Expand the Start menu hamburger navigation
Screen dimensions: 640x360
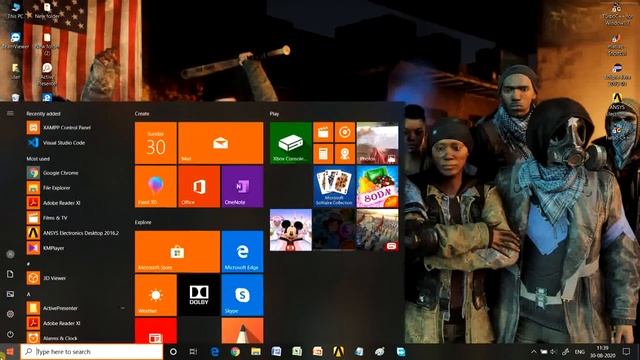coord(10,113)
